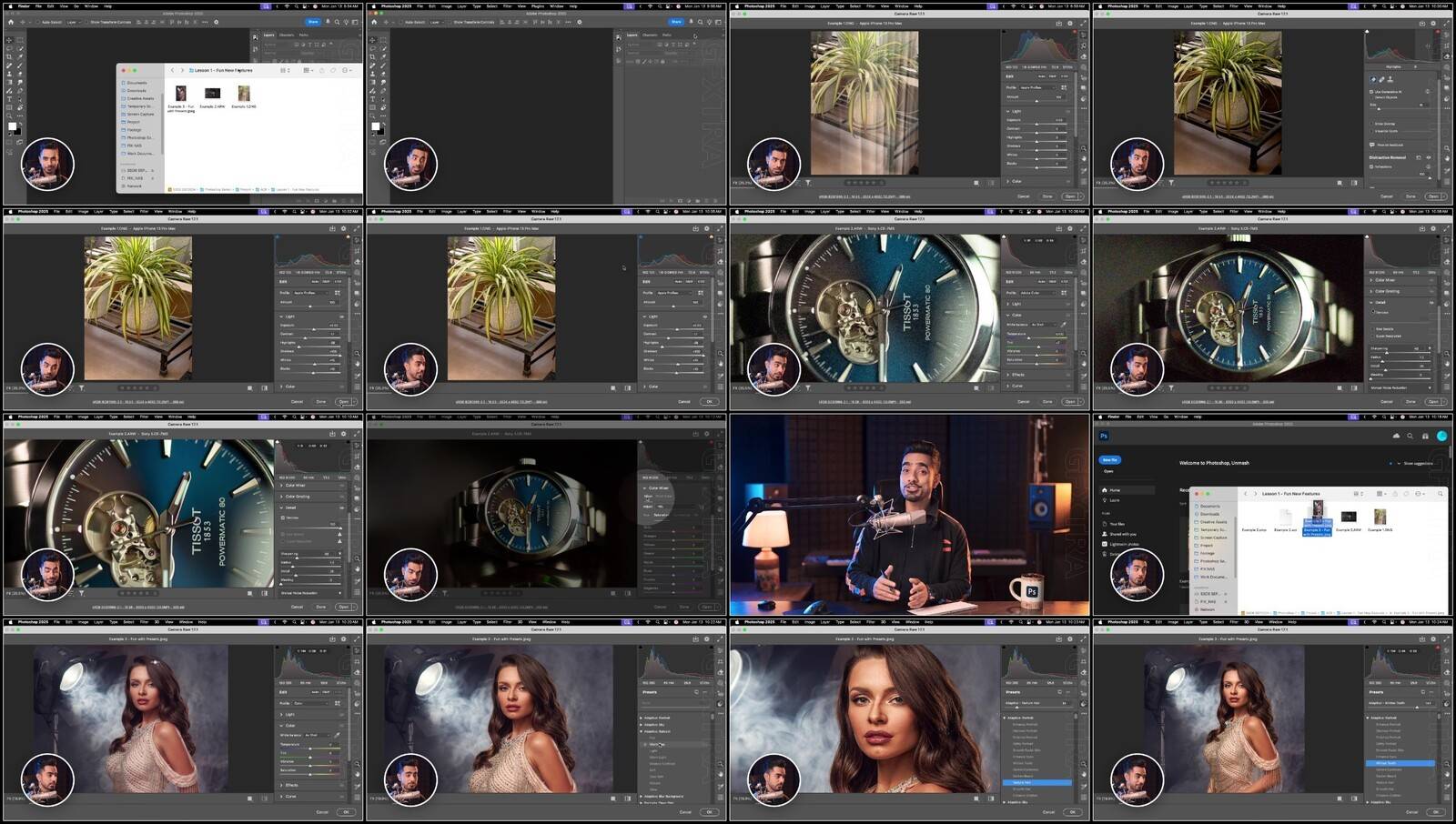
Task: Click foreground color swatch in Finder-free Photoshop workspace
Action: point(376,126)
